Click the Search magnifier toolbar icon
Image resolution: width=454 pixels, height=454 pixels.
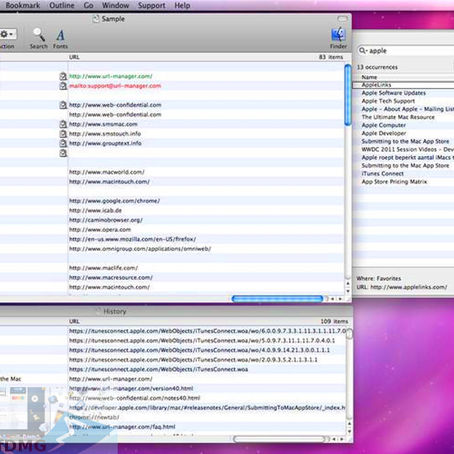pyautogui.click(x=39, y=34)
